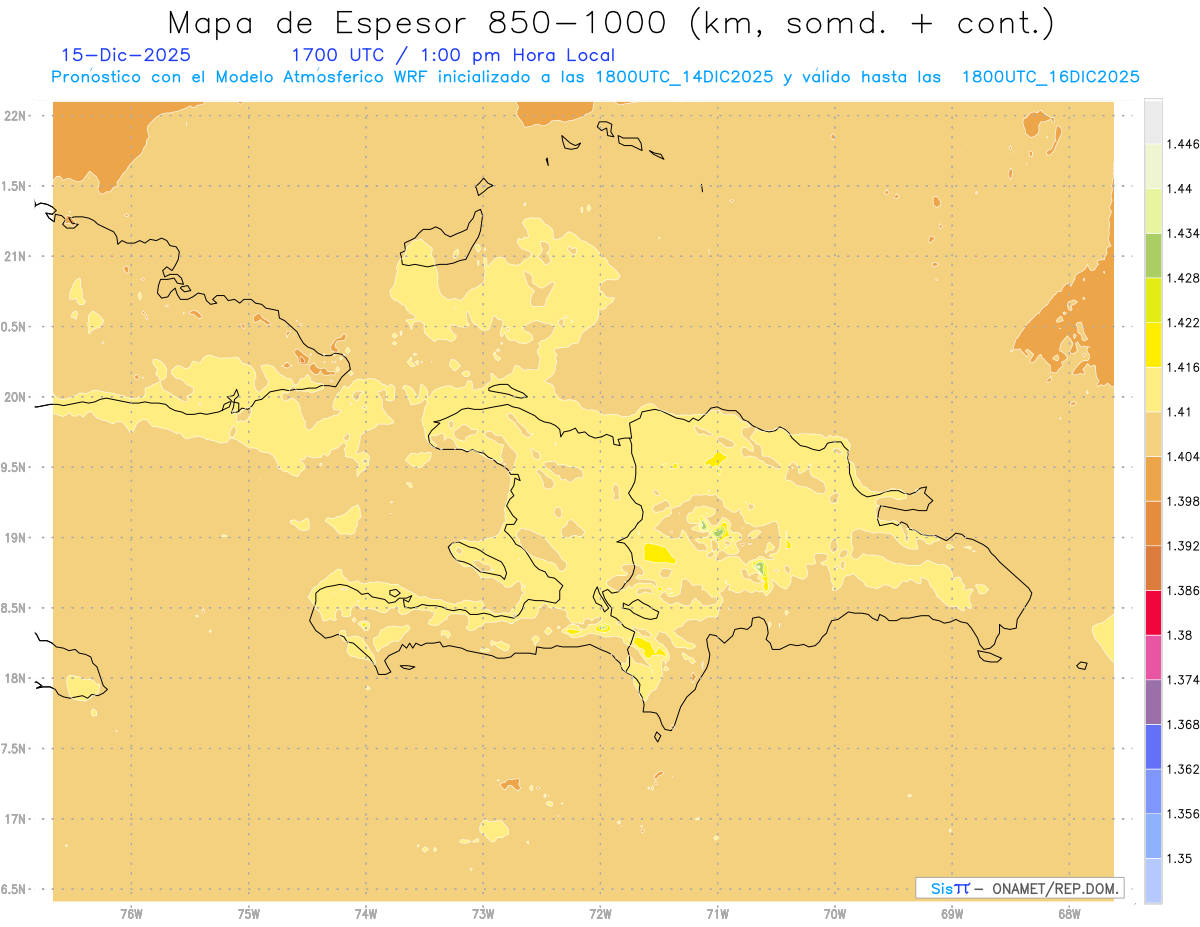The height and width of the screenshot is (927, 1200).
Task: Click the longitude label "70W"
Action: [x=835, y=913]
